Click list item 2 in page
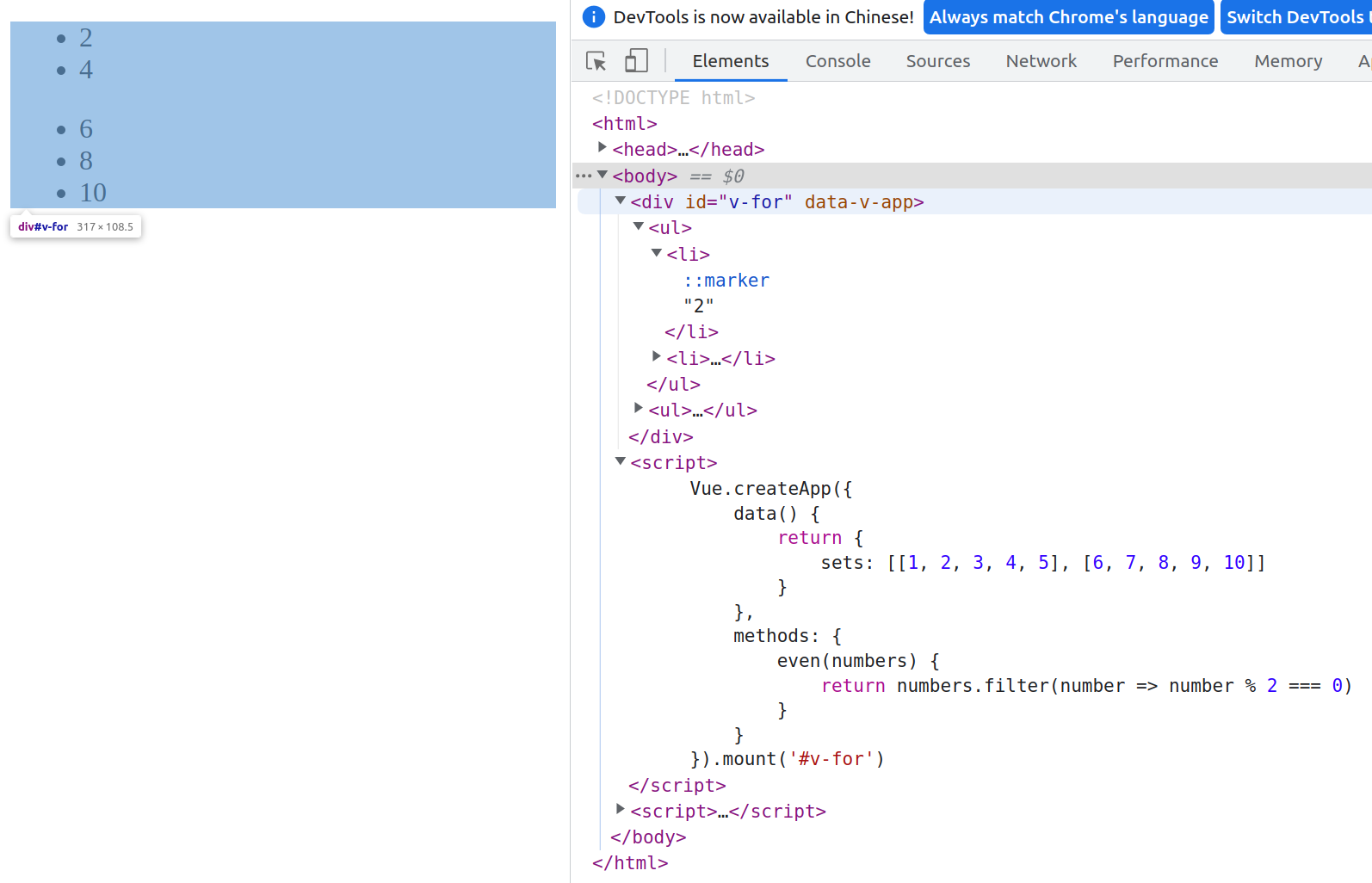Viewport: 1372px width, 883px height. tap(86, 38)
